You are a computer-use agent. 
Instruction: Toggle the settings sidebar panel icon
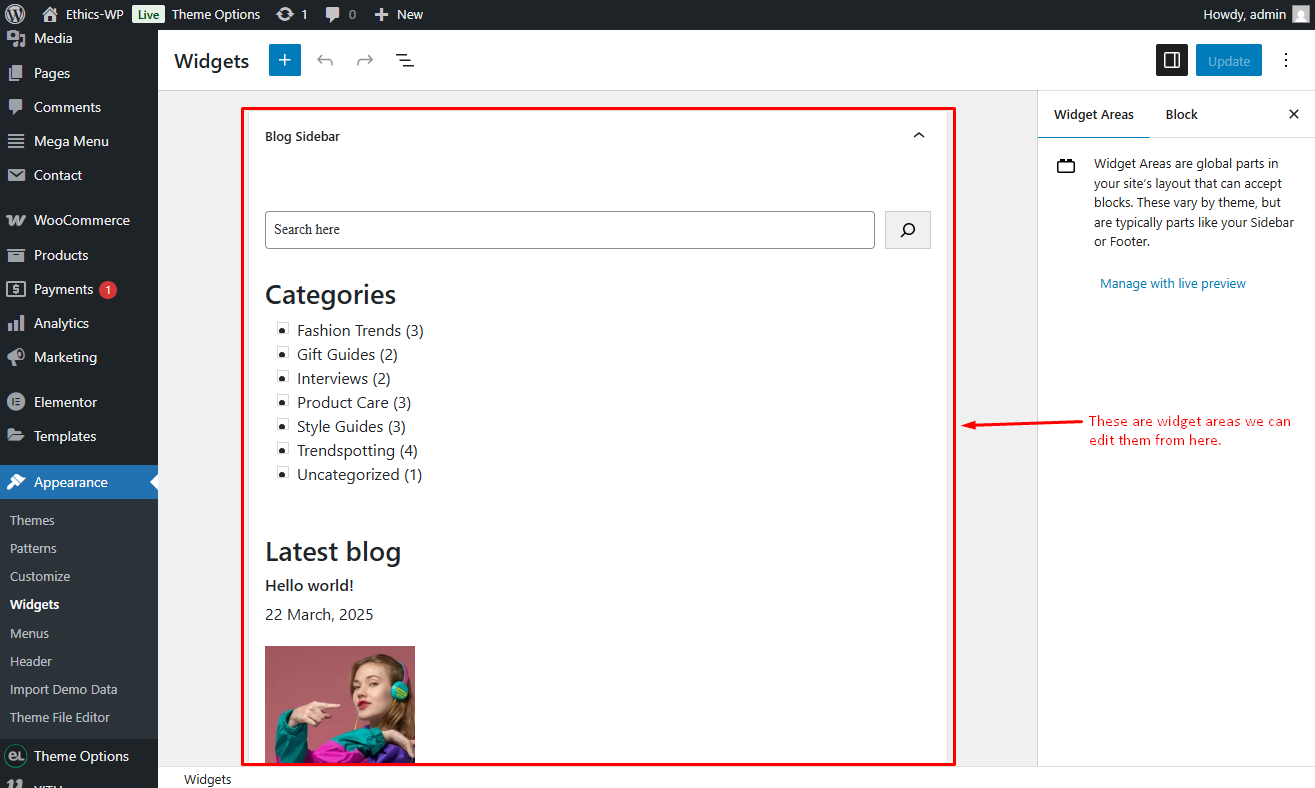tap(1172, 60)
